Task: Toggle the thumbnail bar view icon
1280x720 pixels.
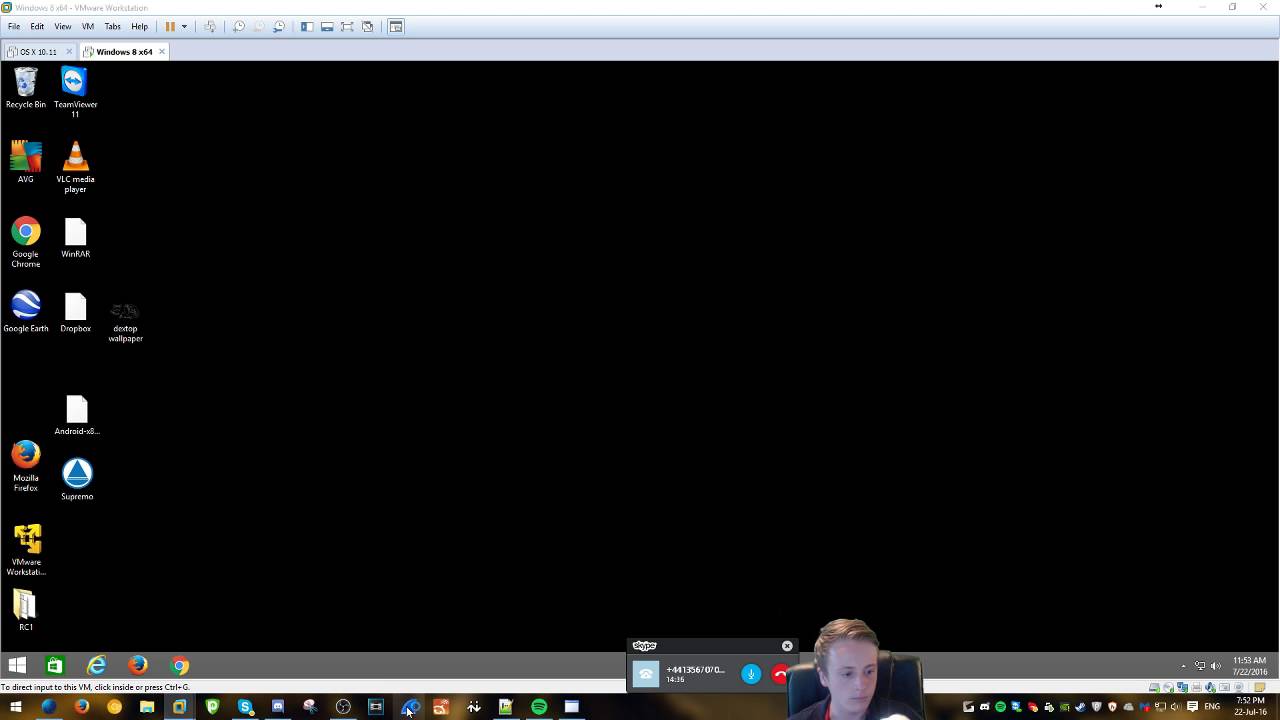Action: (x=327, y=27)
